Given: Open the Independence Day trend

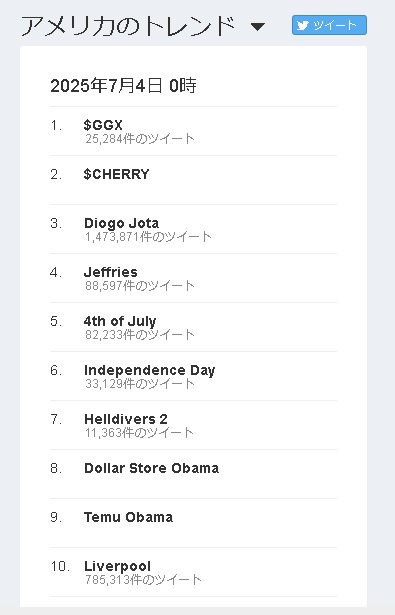Looking at the screenshot, I should 149,370.
